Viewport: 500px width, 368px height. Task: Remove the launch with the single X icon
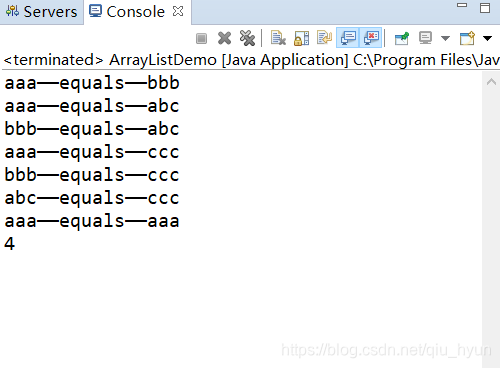[x=224, y=38]
